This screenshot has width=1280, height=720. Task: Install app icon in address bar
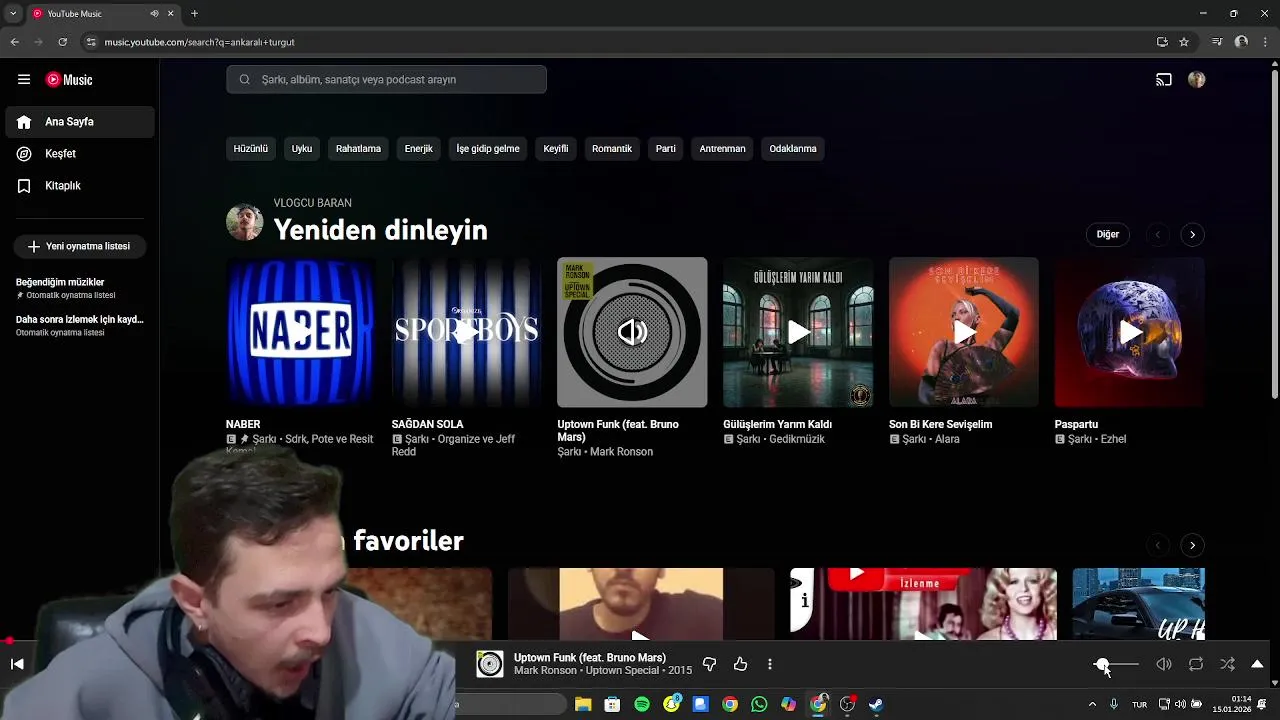coord(1162,42)
